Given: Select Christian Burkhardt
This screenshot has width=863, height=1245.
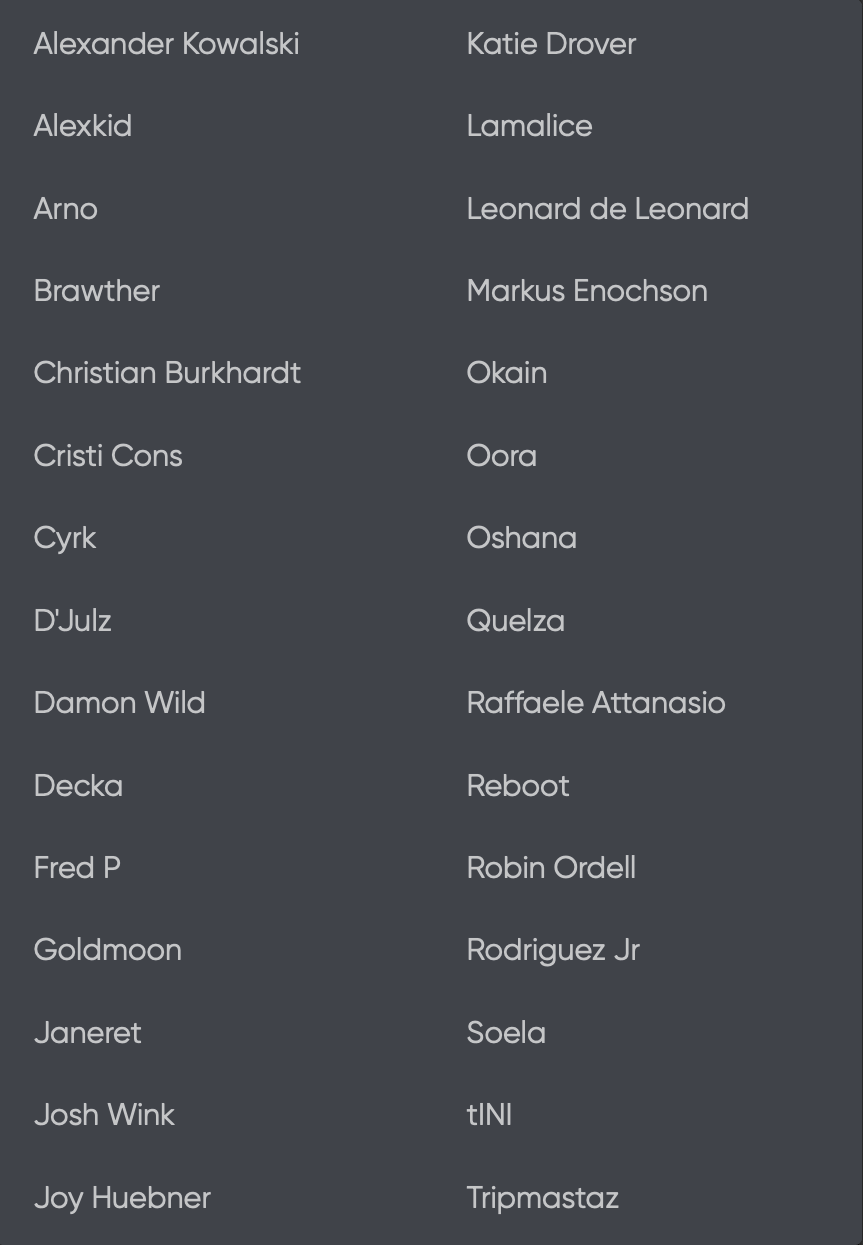Looking at the screenshot, I should pyautogui.click(x=167, y=373).
